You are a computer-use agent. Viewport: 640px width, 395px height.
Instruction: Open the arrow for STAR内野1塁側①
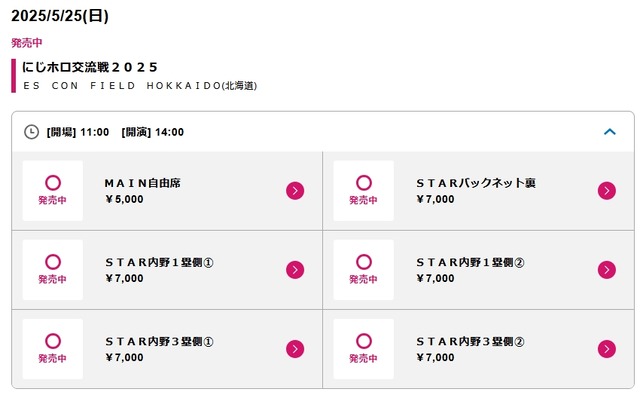[x=295, y=270]
